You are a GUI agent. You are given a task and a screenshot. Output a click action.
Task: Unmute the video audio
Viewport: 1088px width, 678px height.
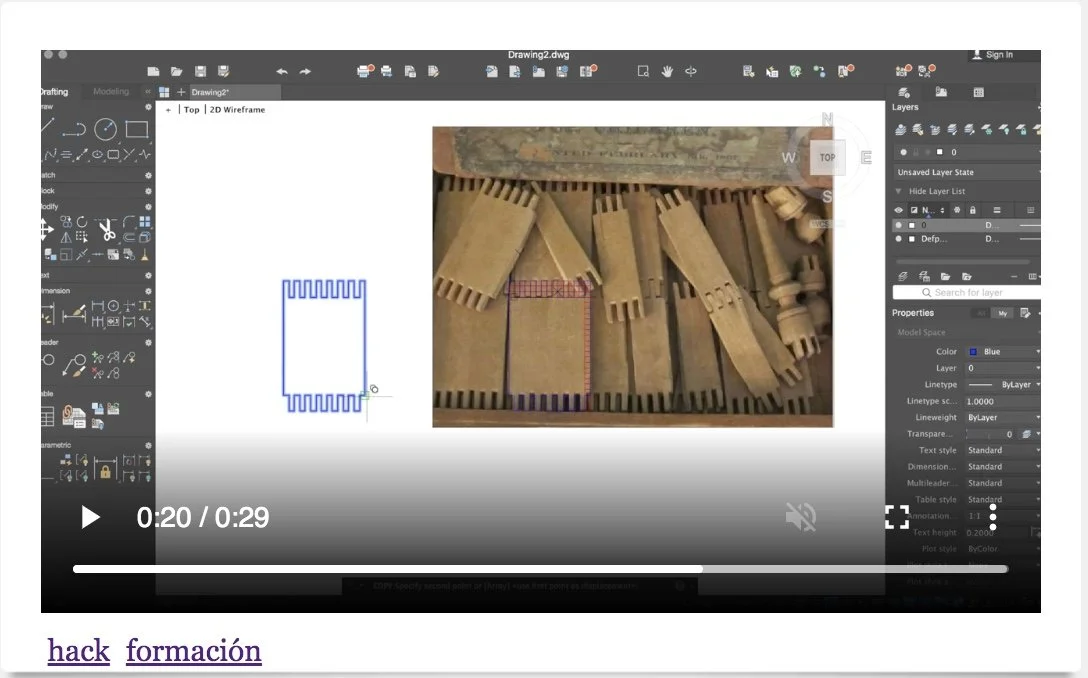pyautogui.click(x=801, y=517)
